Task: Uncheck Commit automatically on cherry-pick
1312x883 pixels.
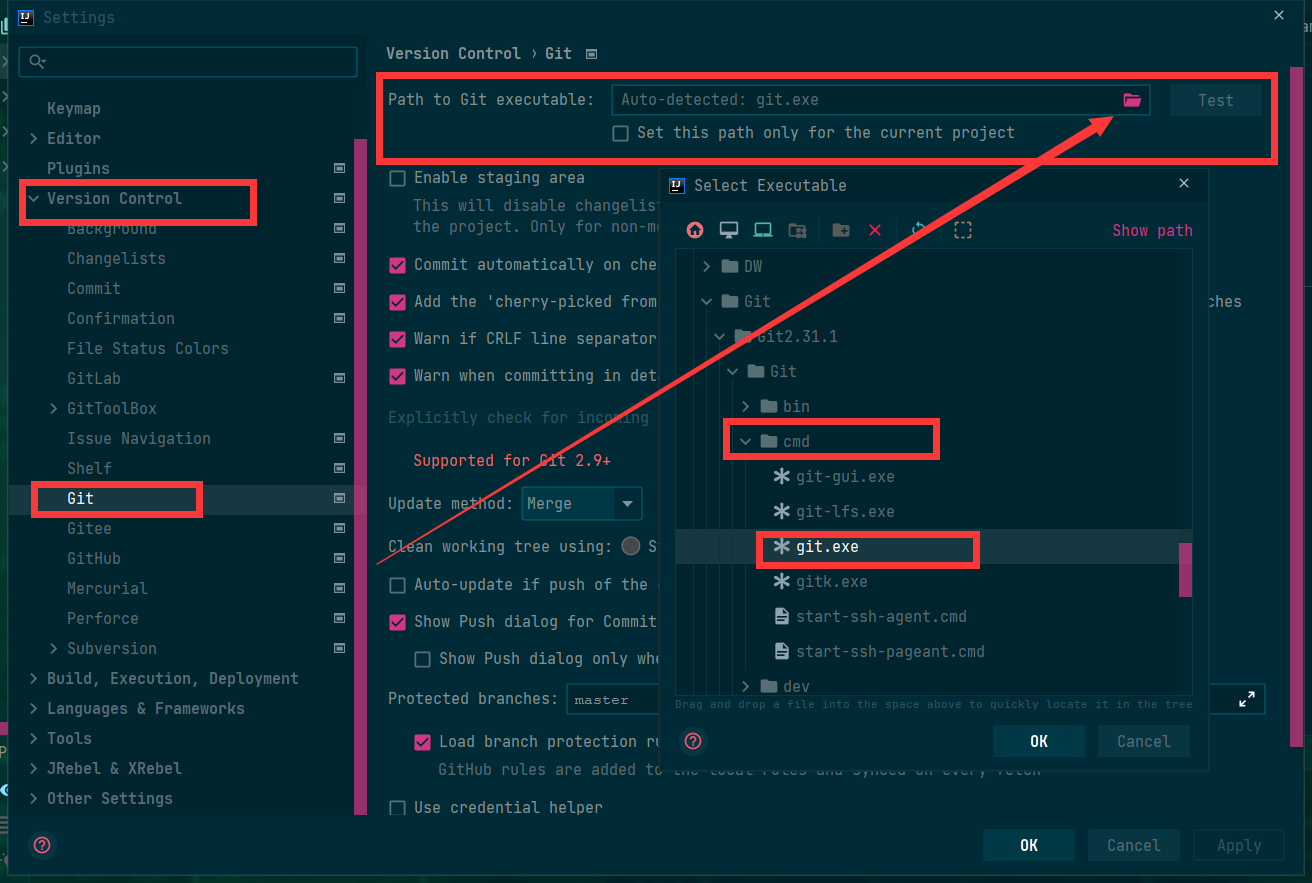Action: [397, 265]
